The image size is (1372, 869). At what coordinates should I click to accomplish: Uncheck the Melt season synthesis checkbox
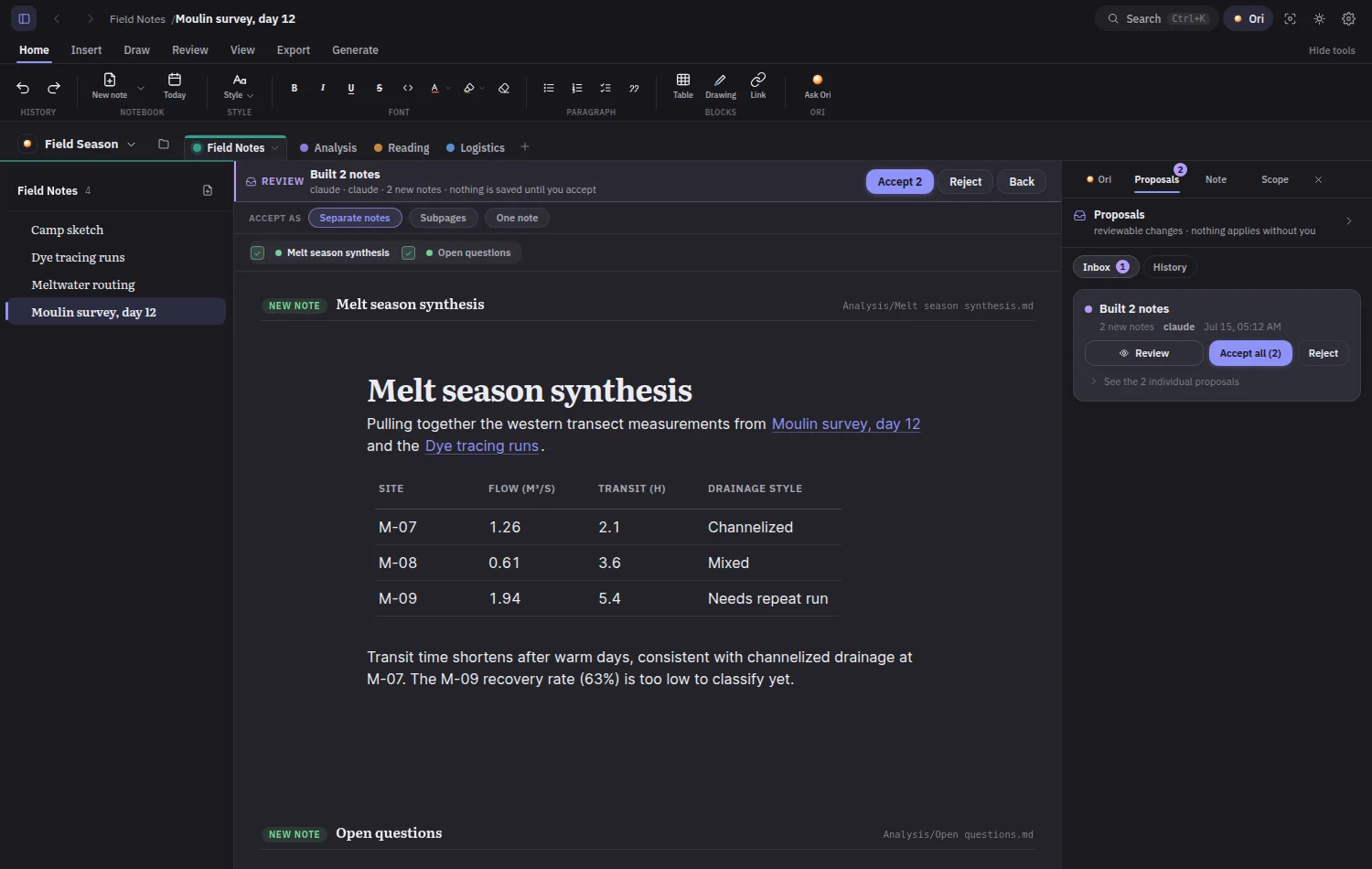258,252
